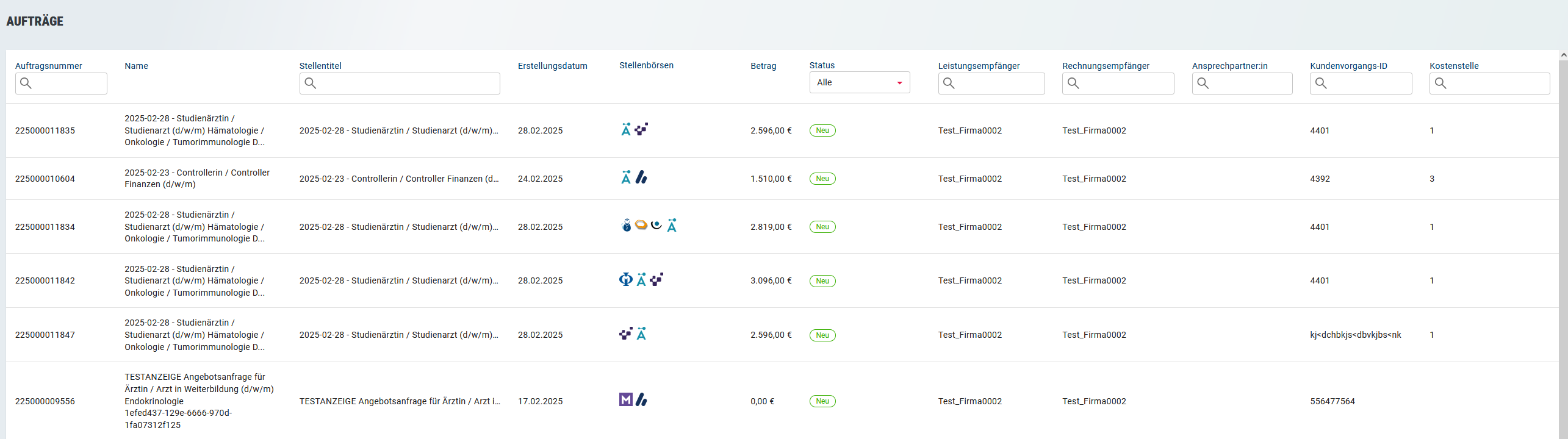
Task: Click the doctor figure job board icon
Action: pyautogui.click(x=626, y=226)
